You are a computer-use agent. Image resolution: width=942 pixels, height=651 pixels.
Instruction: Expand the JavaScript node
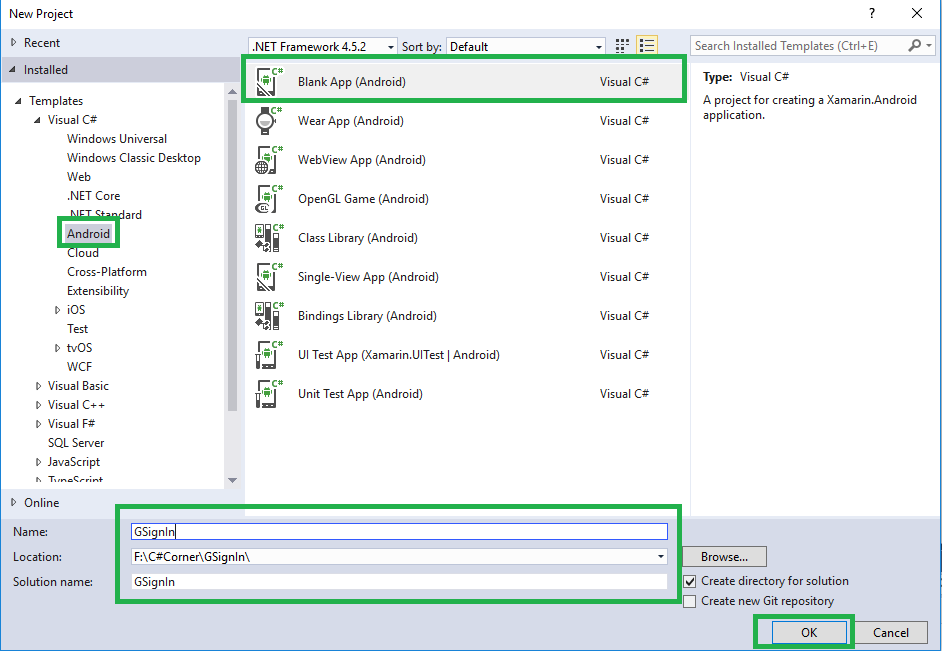click(38, 462)
